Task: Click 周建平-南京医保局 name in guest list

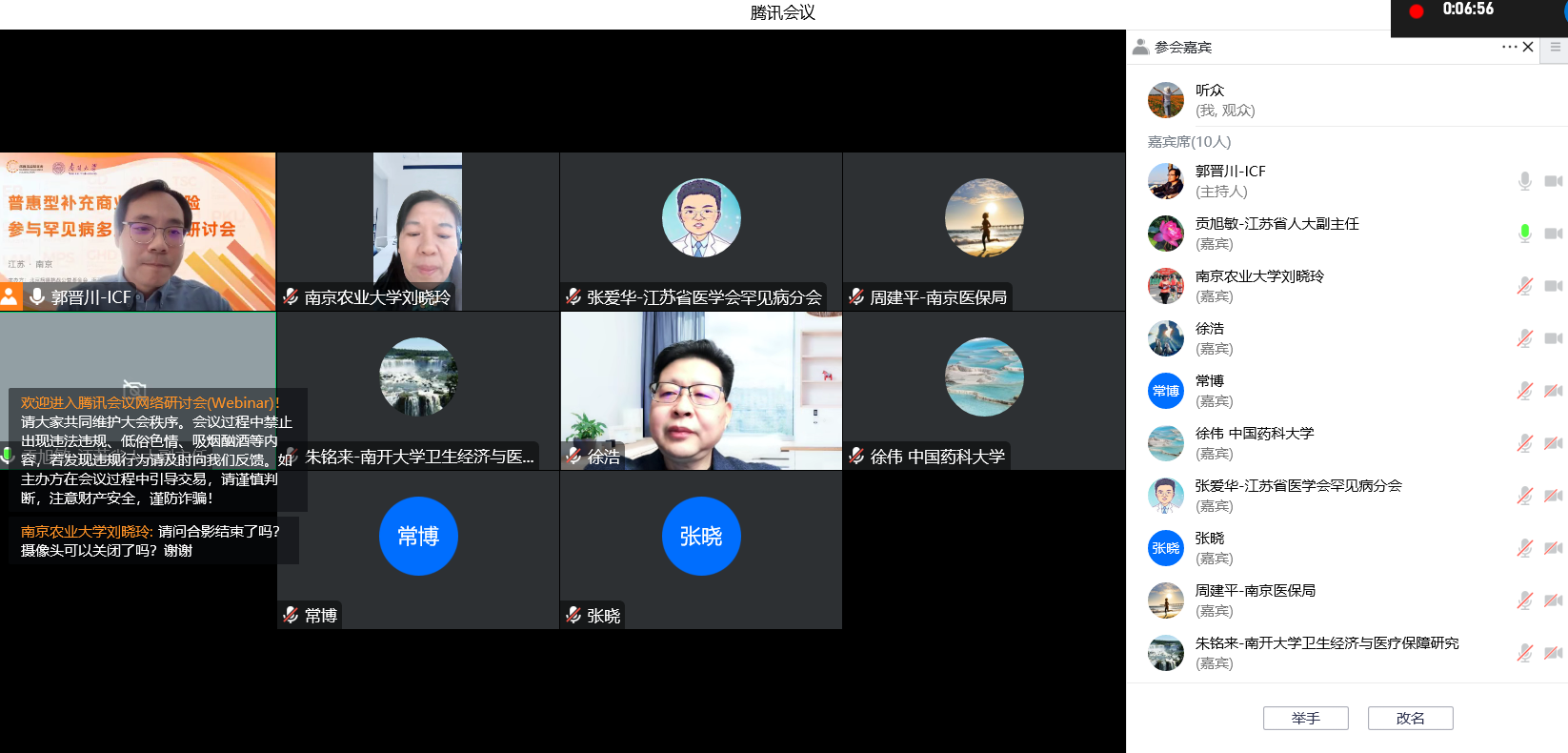Action: (x=1256, y=591)
